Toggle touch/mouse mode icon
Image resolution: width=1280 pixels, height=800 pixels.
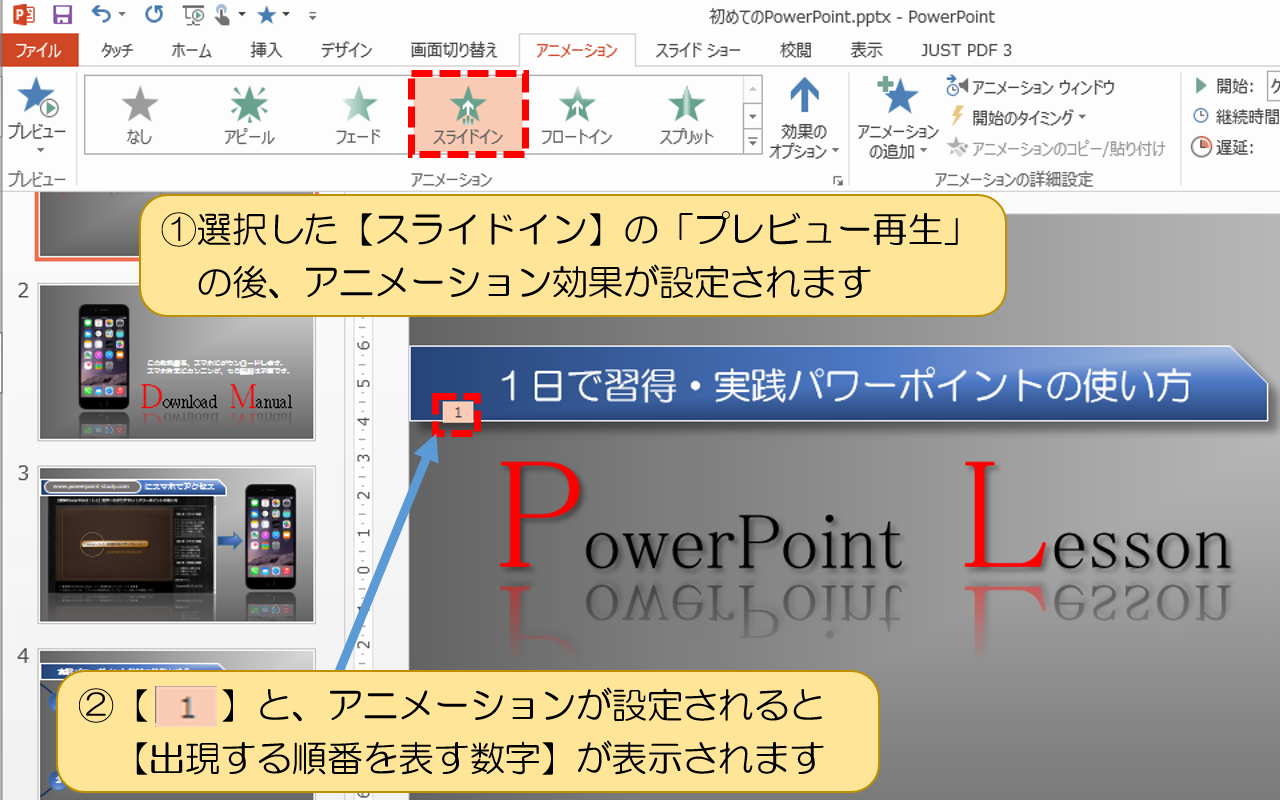click(x=222, y=15)
